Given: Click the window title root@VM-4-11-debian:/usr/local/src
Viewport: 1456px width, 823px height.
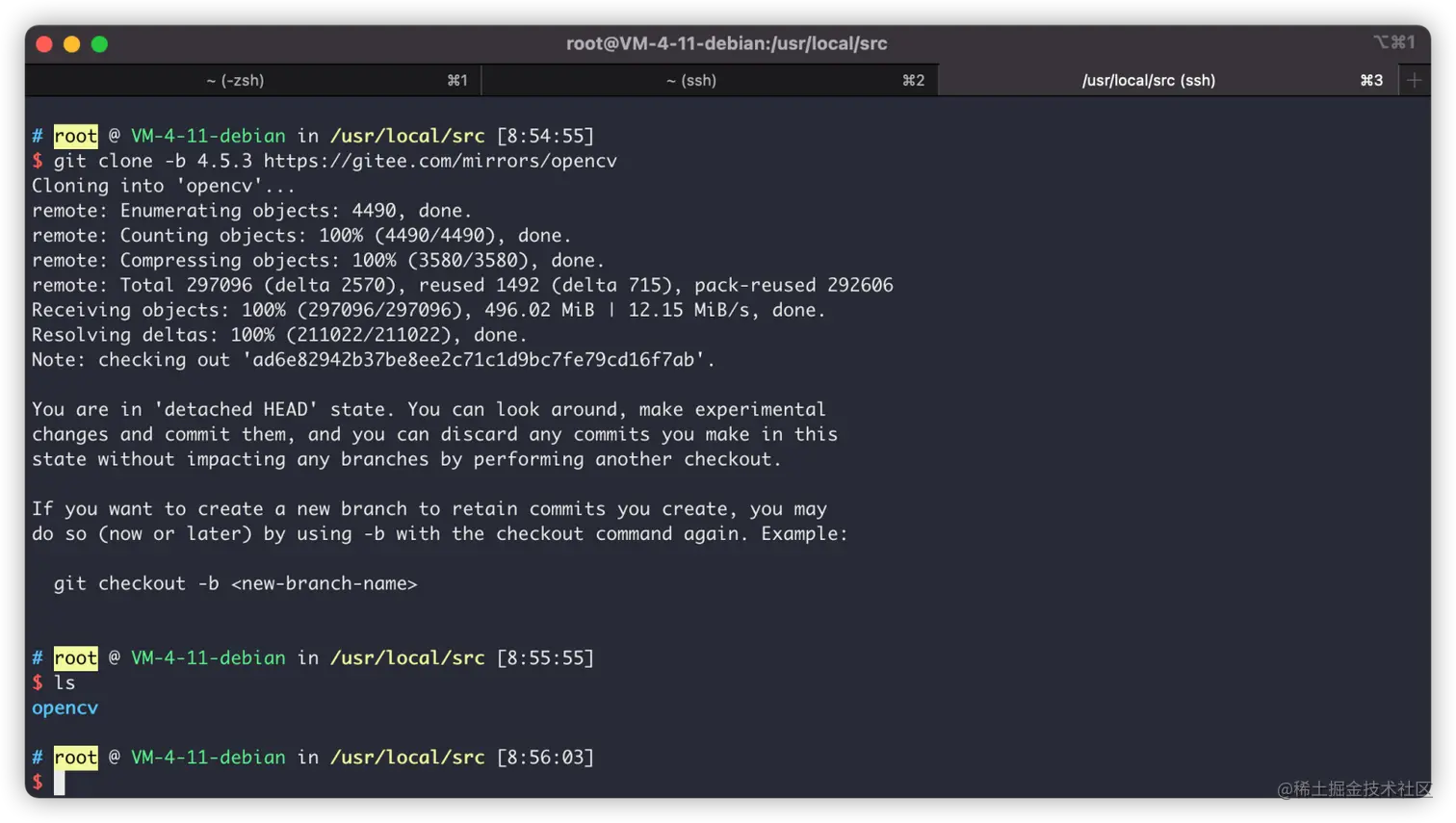Looking at the screenshot, I should point(726,43).
